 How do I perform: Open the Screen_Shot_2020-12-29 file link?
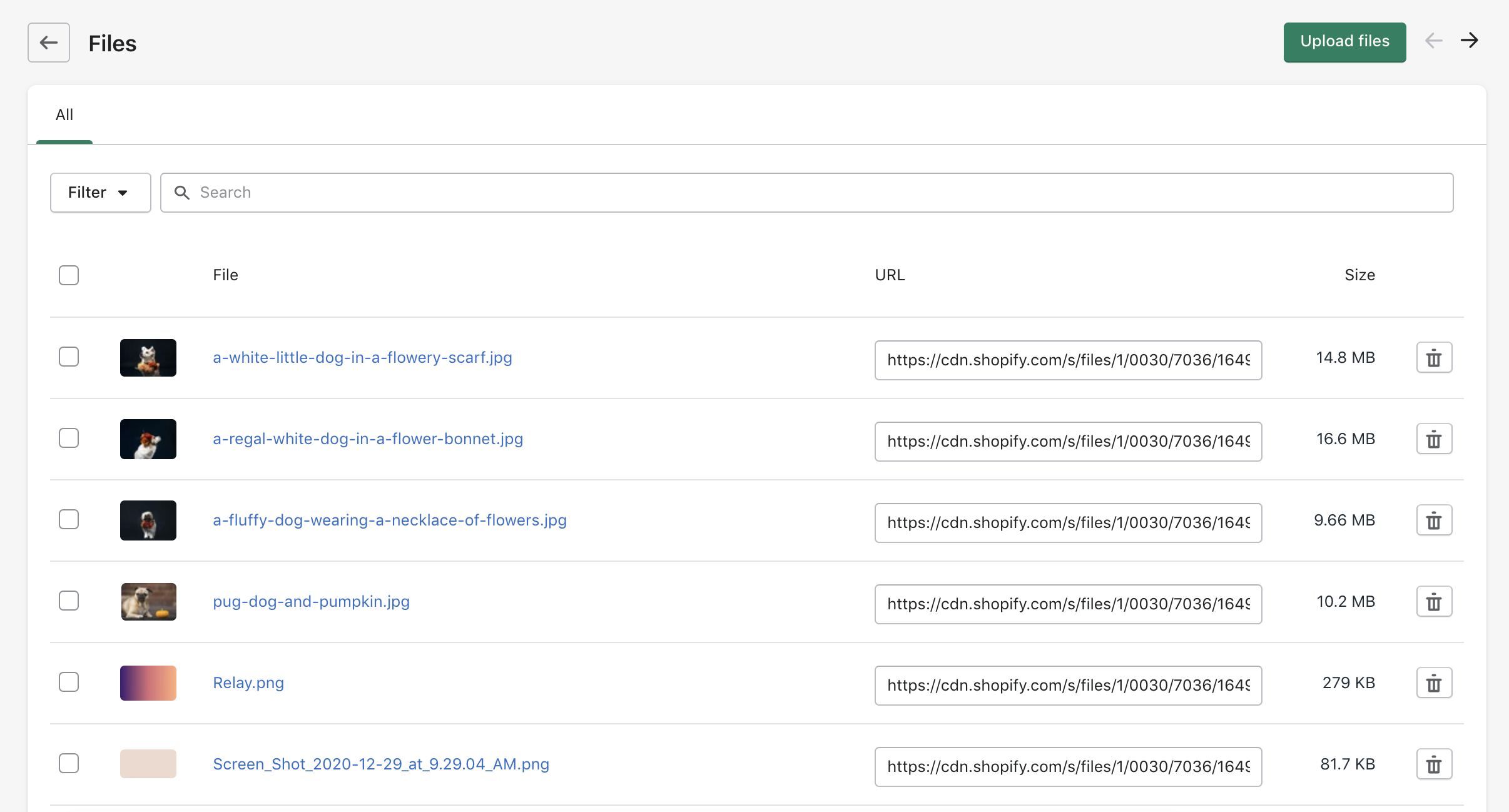coord(380,764)
